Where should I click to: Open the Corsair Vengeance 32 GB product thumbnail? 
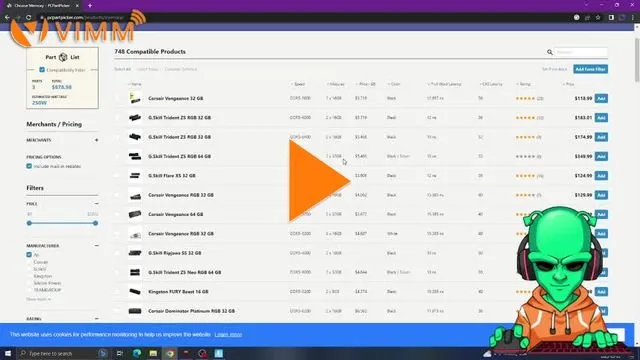click(135, 98)
